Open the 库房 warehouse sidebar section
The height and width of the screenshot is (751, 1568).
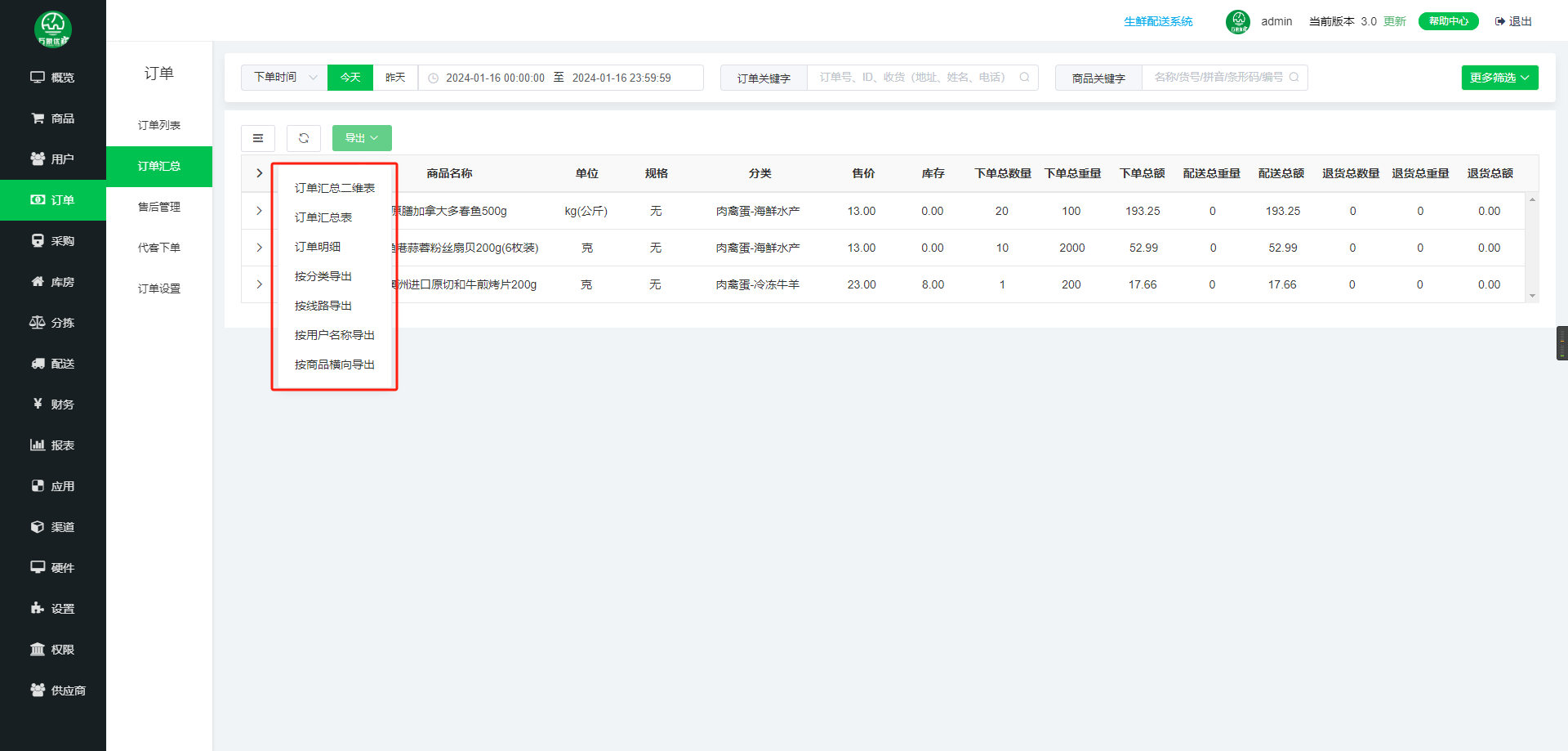click(53, 282)
